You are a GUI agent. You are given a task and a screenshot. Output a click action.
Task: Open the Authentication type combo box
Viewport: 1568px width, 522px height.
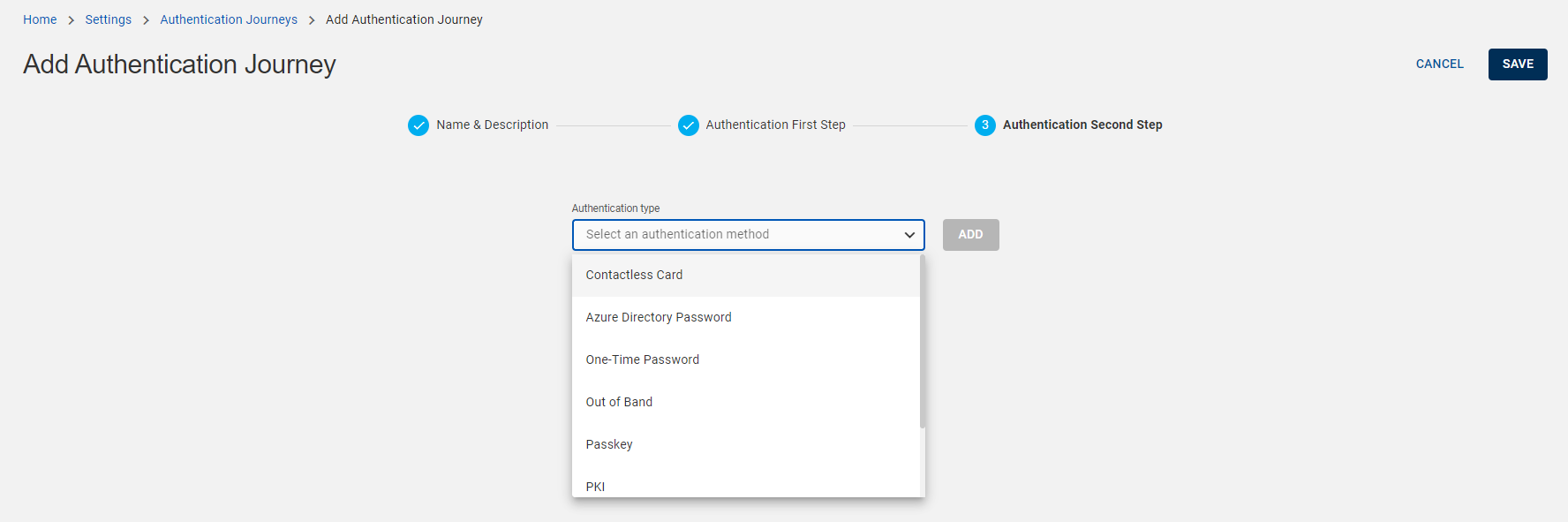[749, 235]
